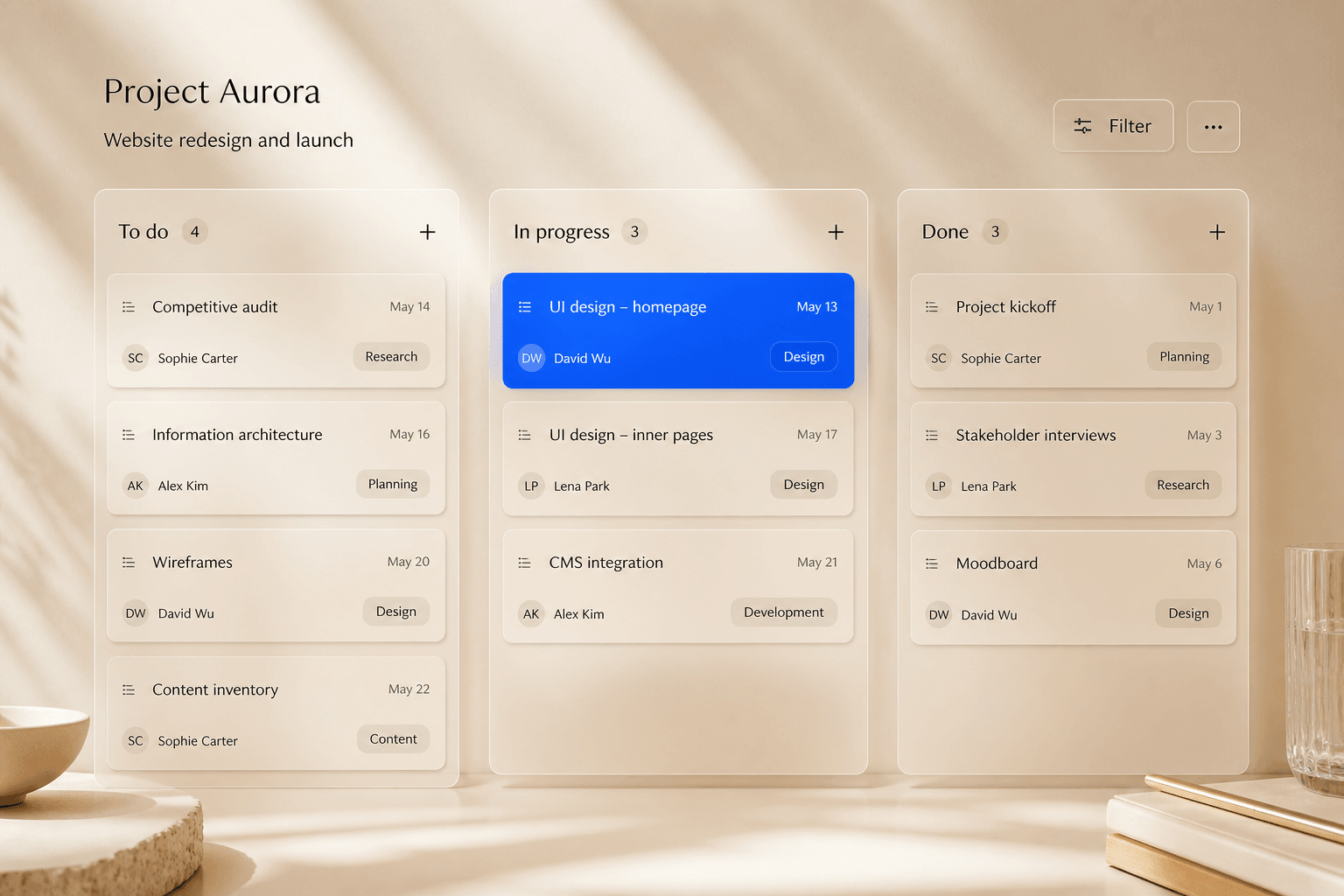The width and height of the screenshot is (1344, 896).
Task: Open the three-dot more options menu
Action: pyautogui.click(x=1213, y=127)
